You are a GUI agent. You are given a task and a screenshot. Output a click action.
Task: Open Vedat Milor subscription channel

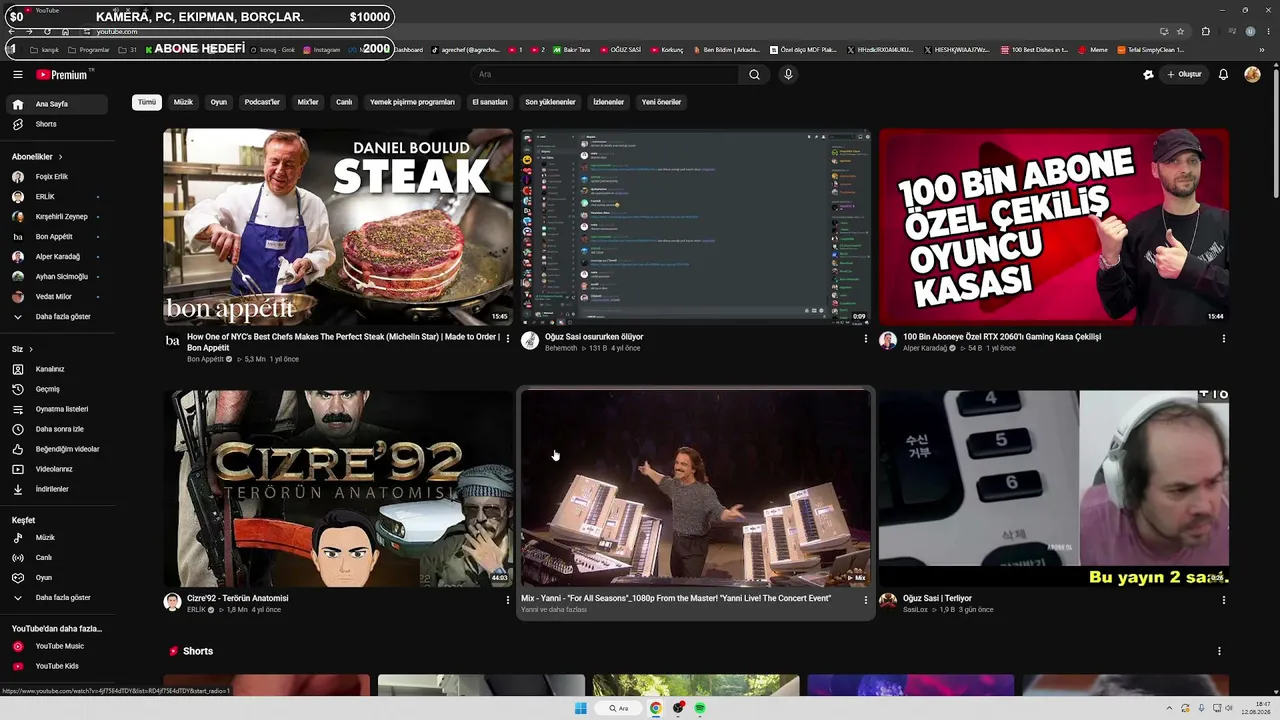tap(56, 297)
